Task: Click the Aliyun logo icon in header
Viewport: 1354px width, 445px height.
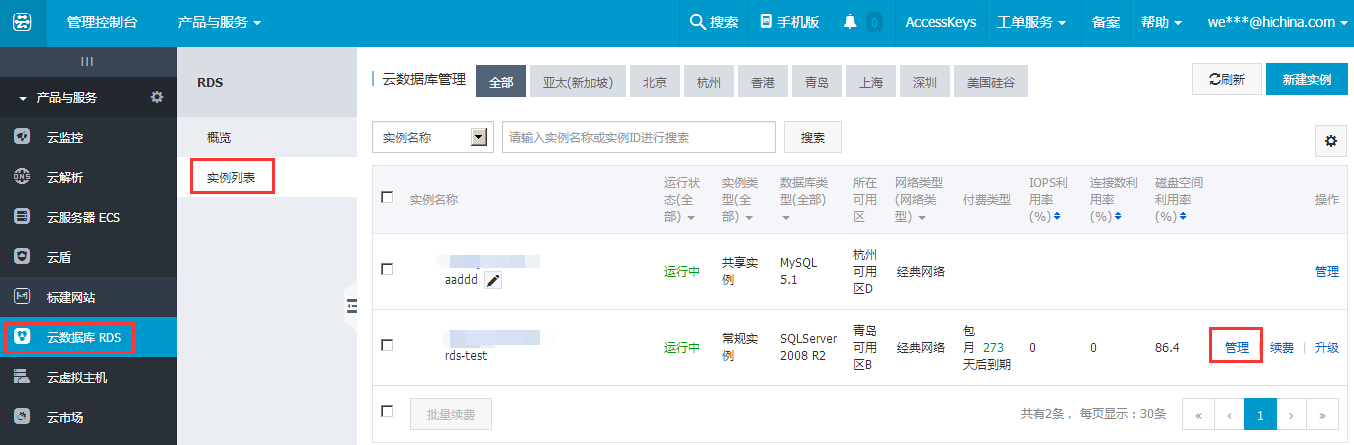Action: 22,22
